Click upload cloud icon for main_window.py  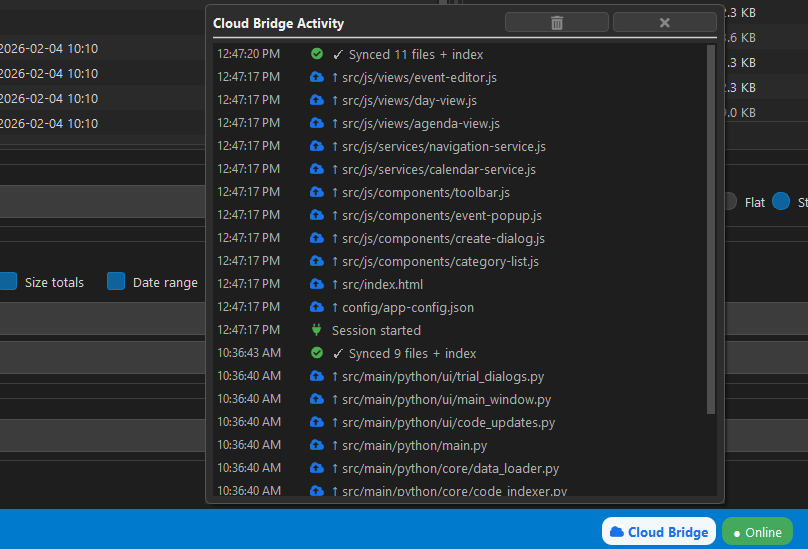(x=317, y=398)
